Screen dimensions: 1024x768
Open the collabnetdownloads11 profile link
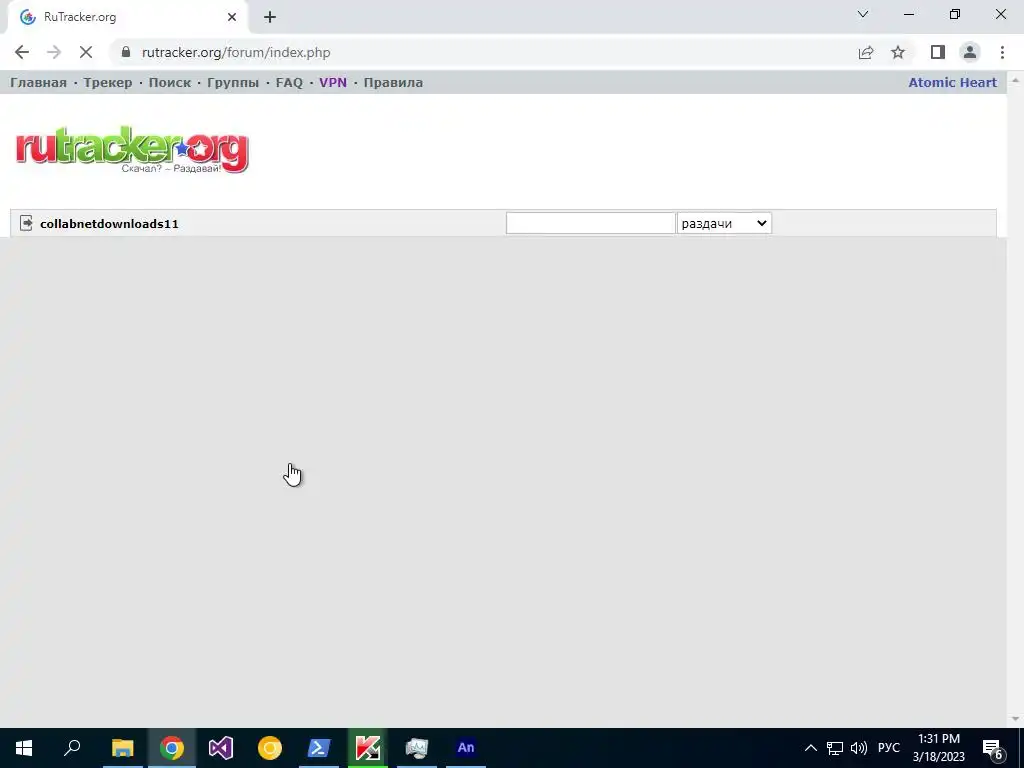coord(109,223)
